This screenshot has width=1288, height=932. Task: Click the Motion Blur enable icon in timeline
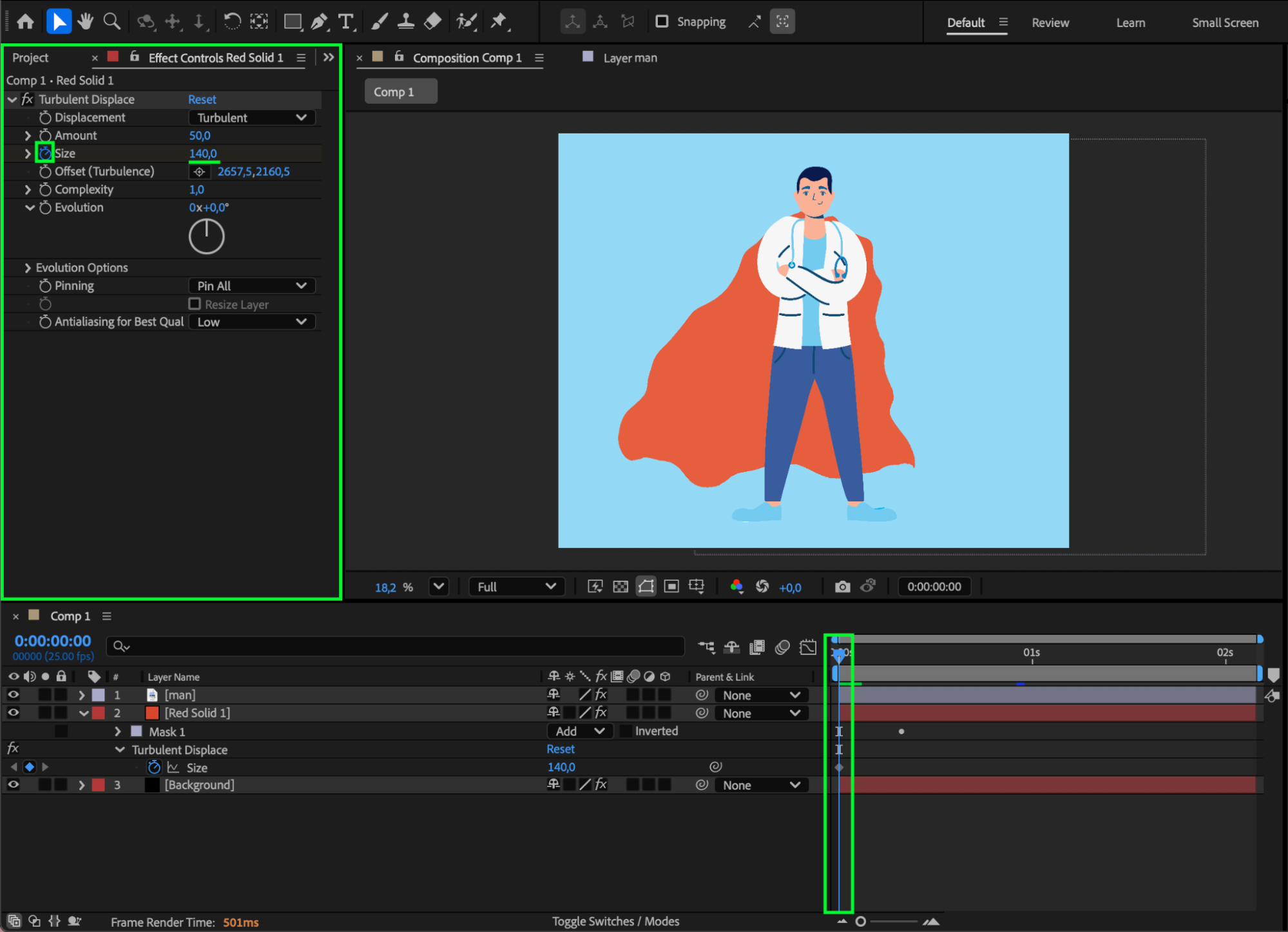(x=782, y=647)
